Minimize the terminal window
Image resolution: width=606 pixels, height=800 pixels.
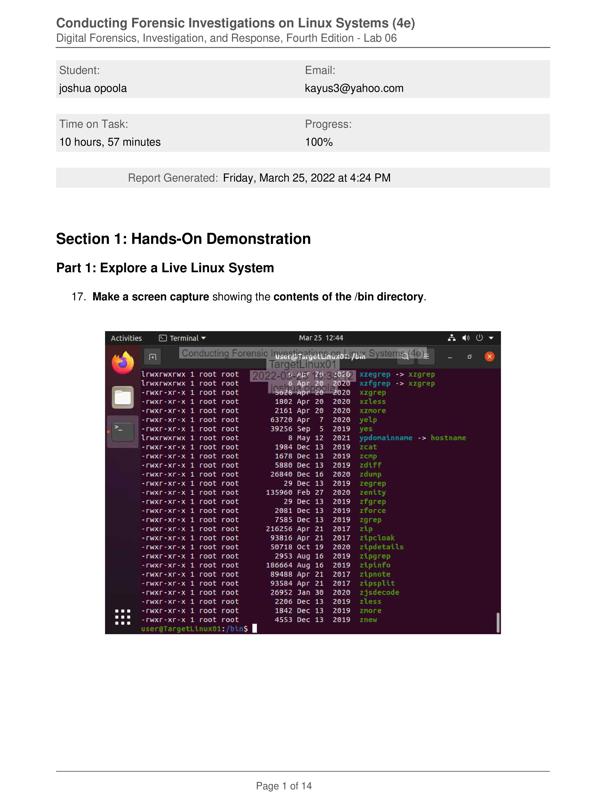(x=450, y=357)
